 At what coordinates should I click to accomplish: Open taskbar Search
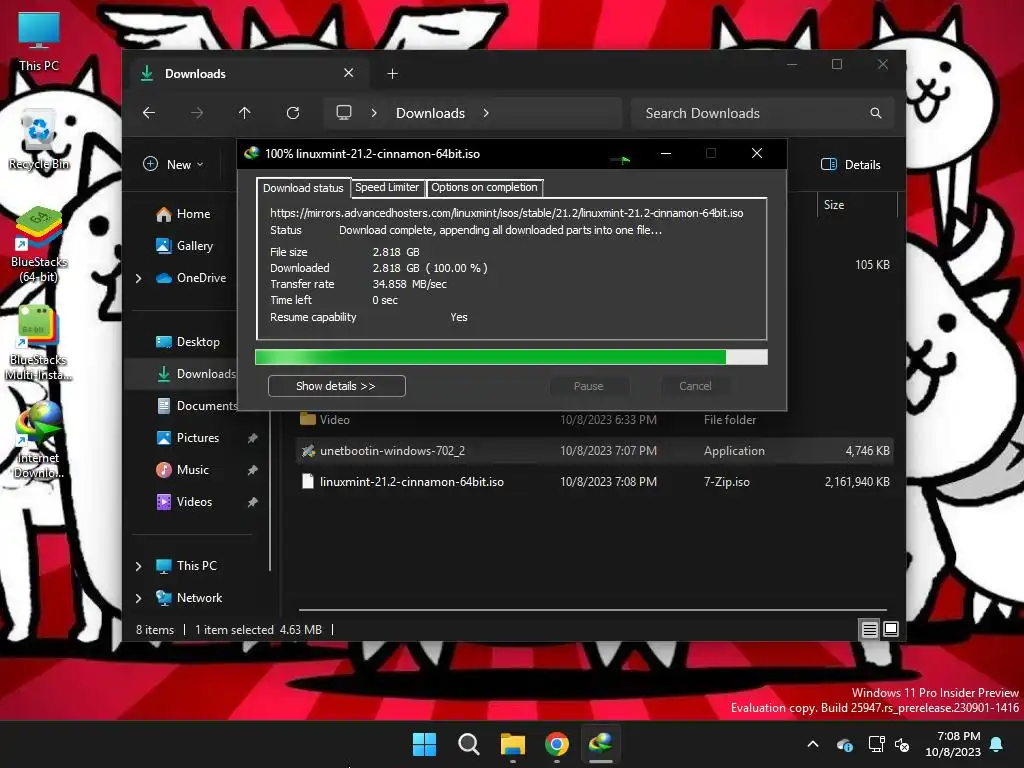point(469,744)
